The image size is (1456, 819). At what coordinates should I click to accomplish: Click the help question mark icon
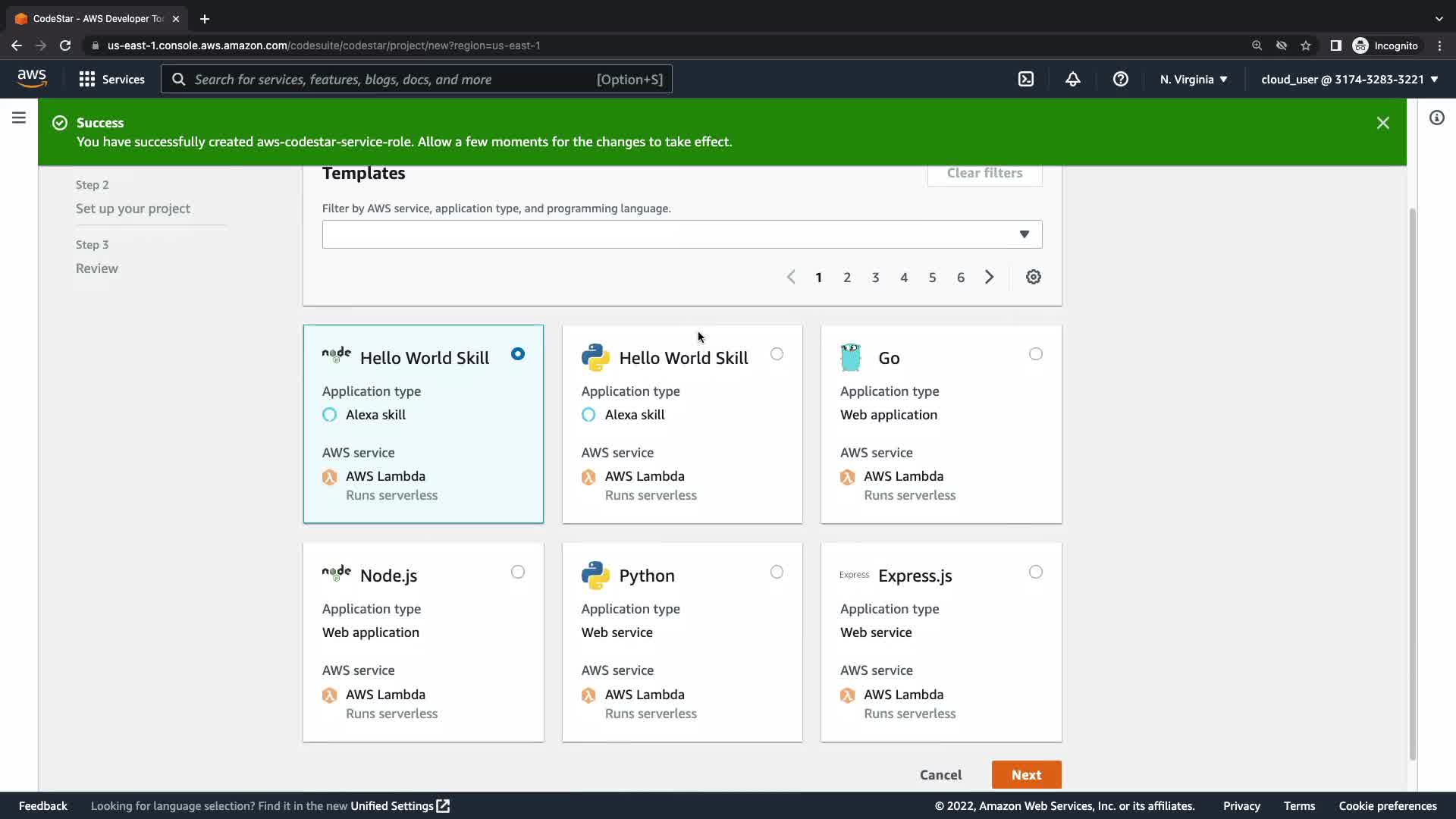1120,79
